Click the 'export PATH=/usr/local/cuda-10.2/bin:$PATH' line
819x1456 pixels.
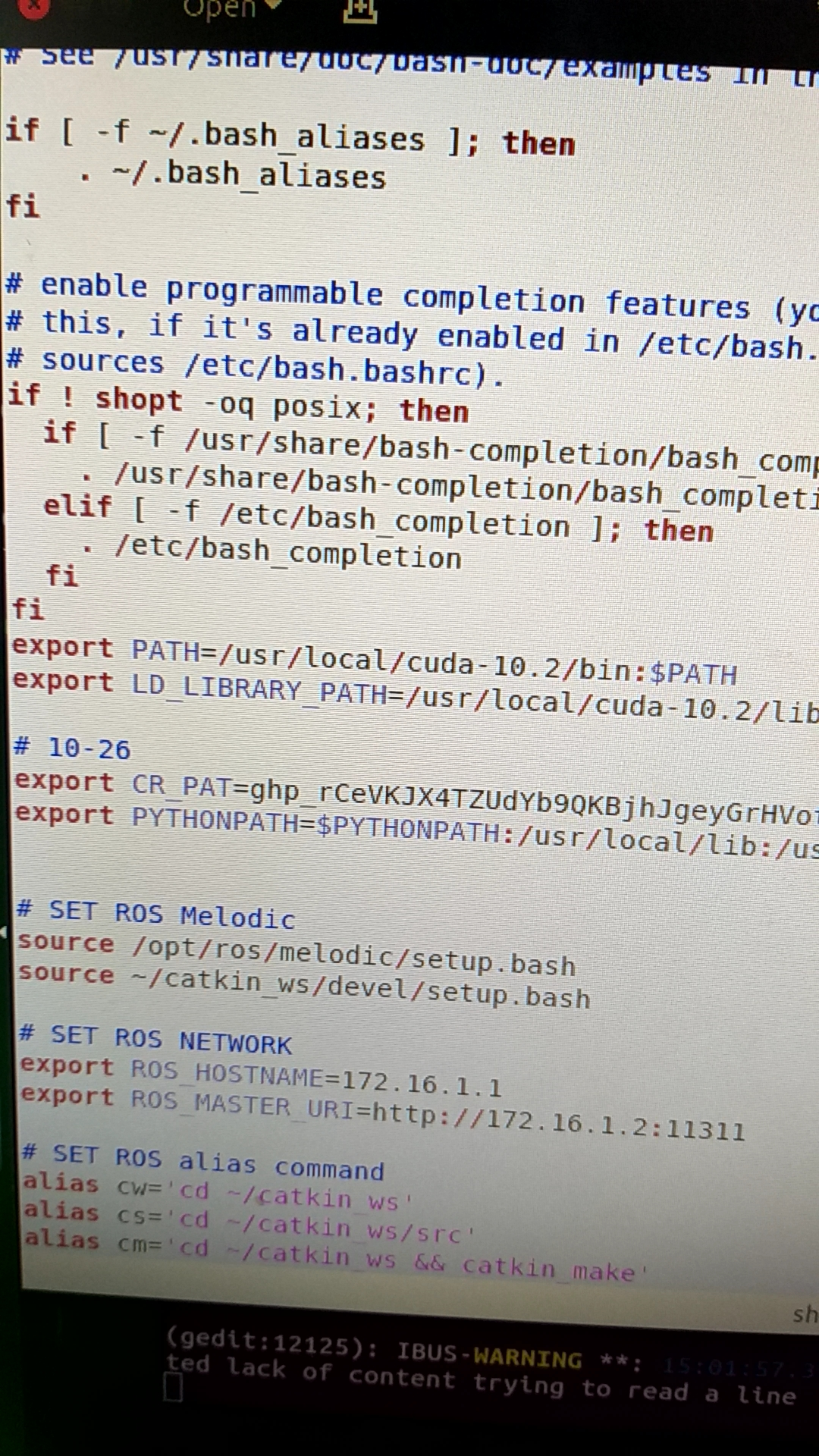tap(375, 661)
